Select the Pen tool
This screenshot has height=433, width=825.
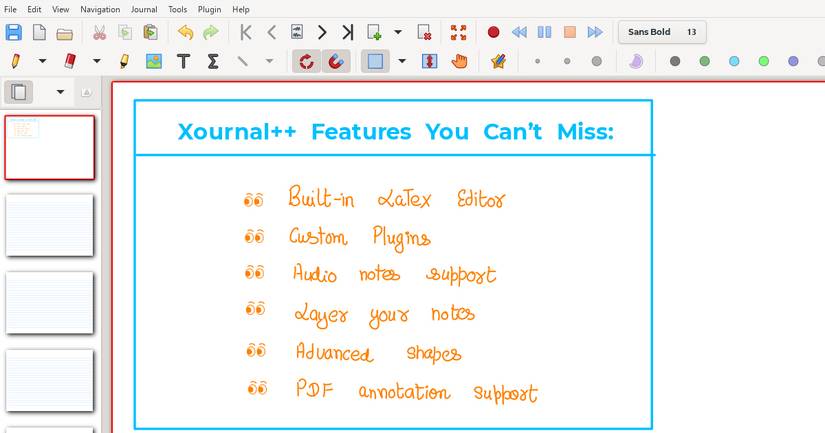[x=16, y=62]
